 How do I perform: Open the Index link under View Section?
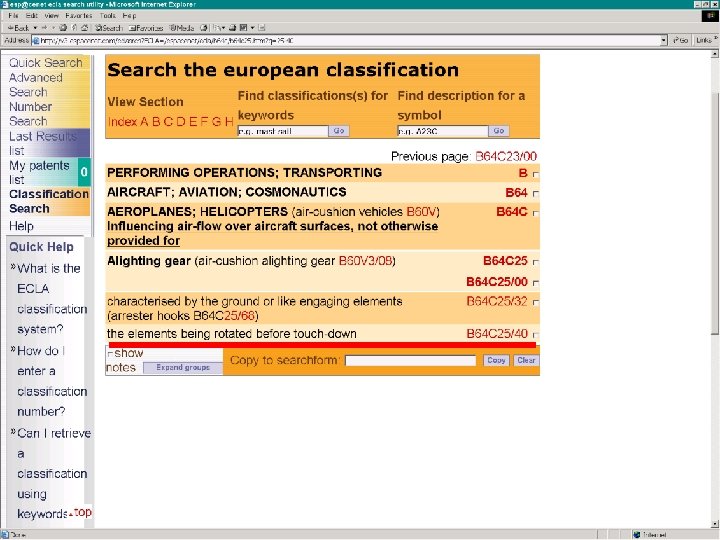coord(123,122)
